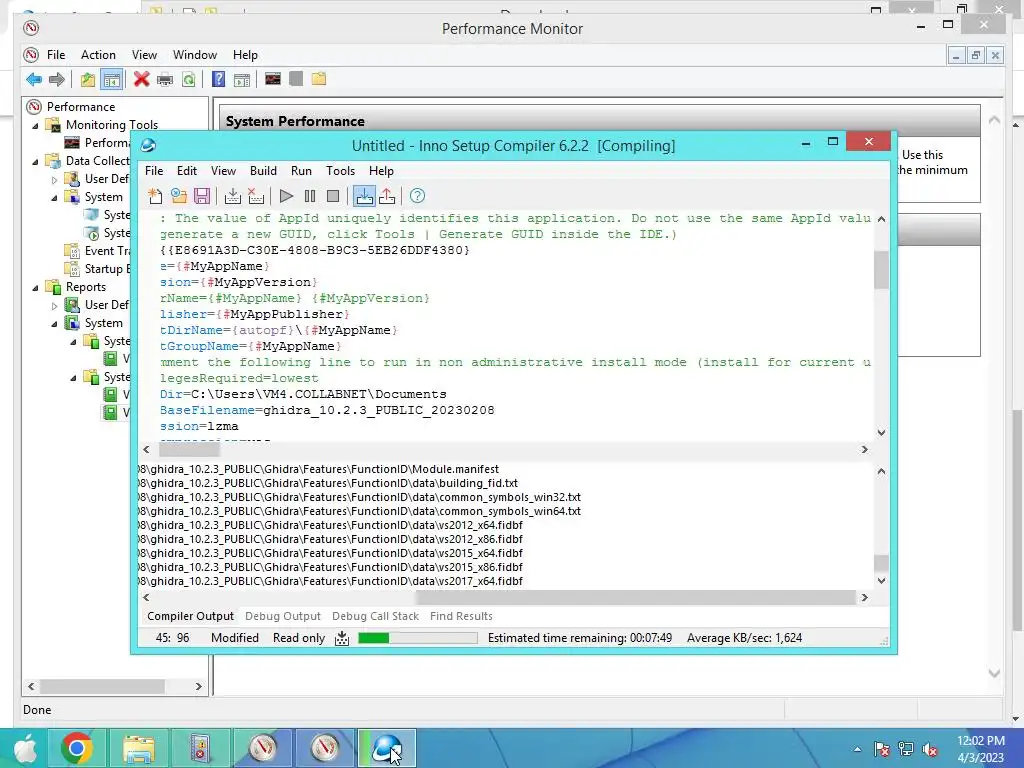
Task: Create a new script in Inno Setup
Action: pyautogui.click(x=155, y=196)
